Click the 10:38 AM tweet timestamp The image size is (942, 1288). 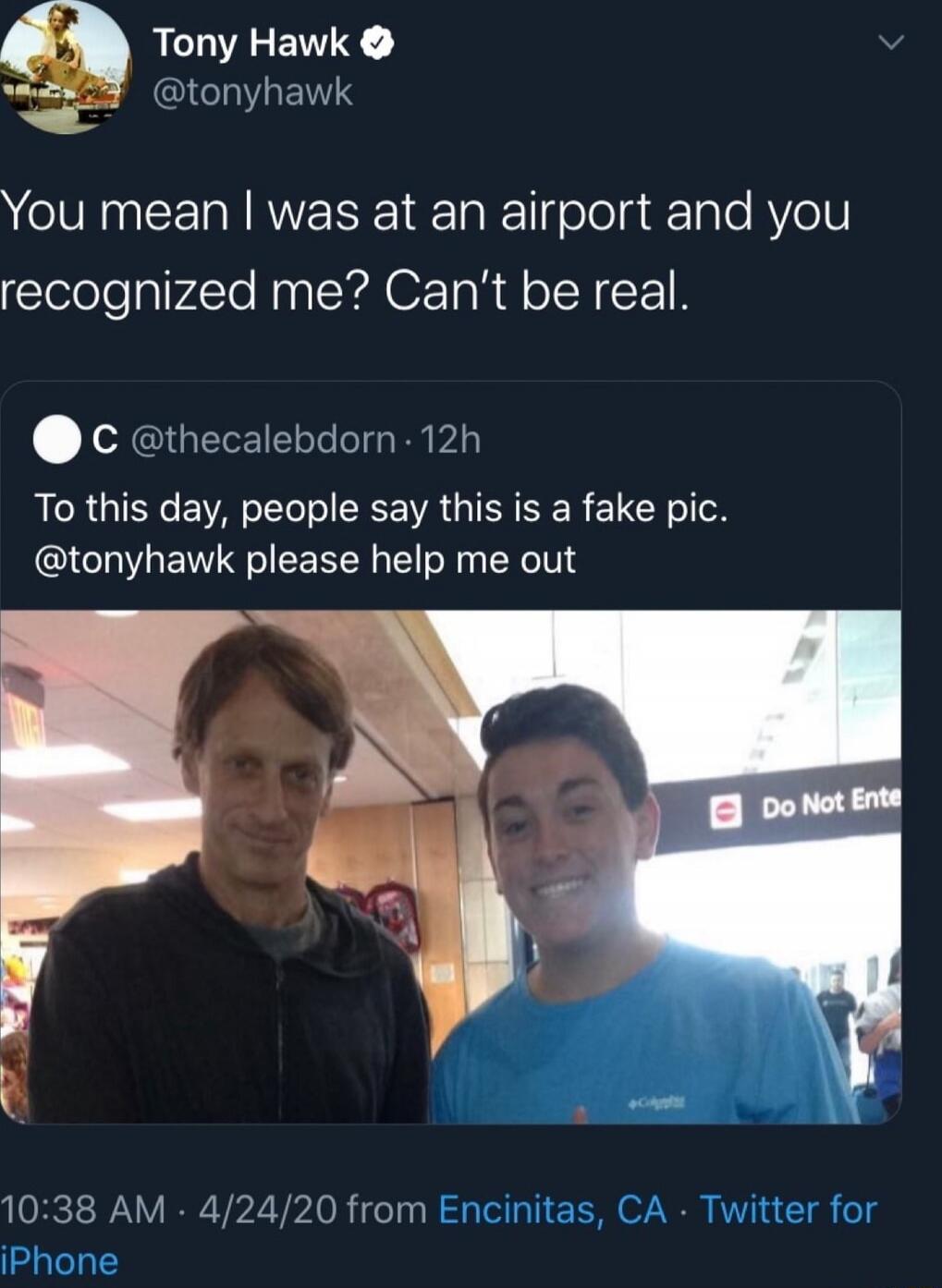[83, 1209]
